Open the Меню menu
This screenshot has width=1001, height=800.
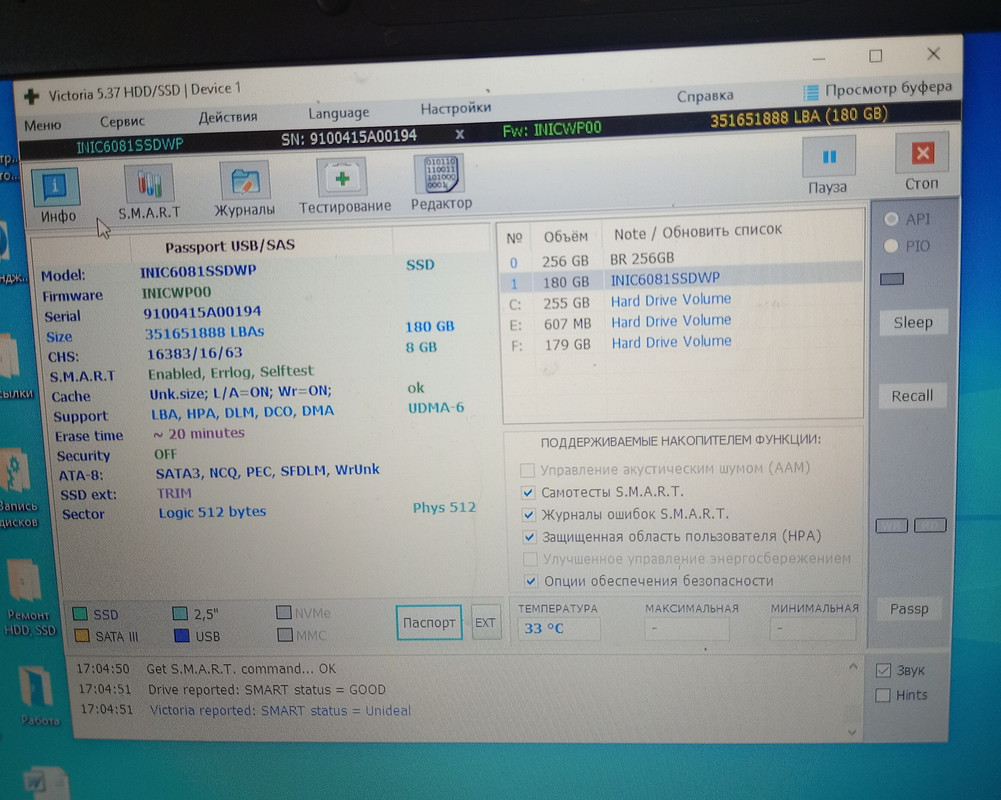[x=43, y=125]
